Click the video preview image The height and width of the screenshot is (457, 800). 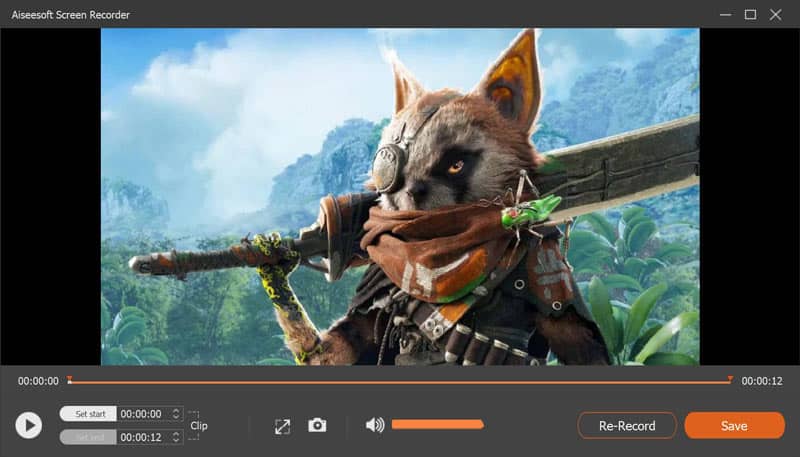(x=400, y=196)
